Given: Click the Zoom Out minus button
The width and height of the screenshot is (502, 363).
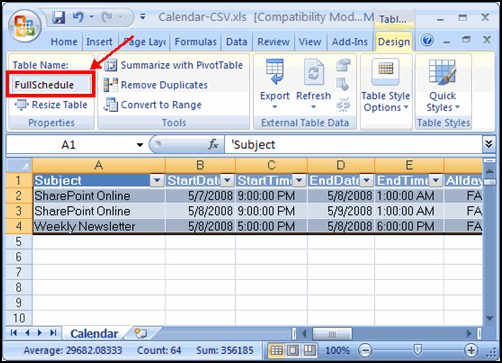Looking at the screenshot, I should (366, 350).
